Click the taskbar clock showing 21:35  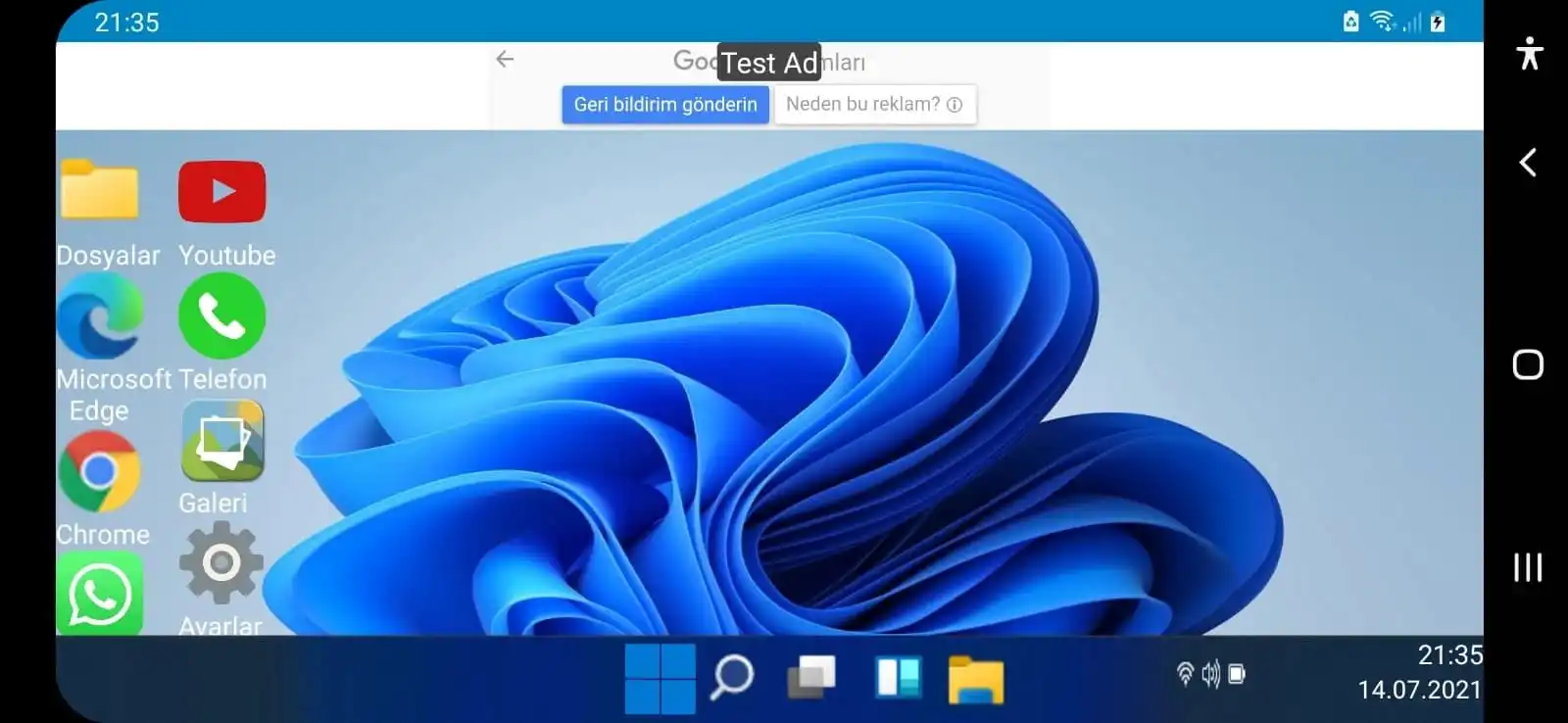1449,655
